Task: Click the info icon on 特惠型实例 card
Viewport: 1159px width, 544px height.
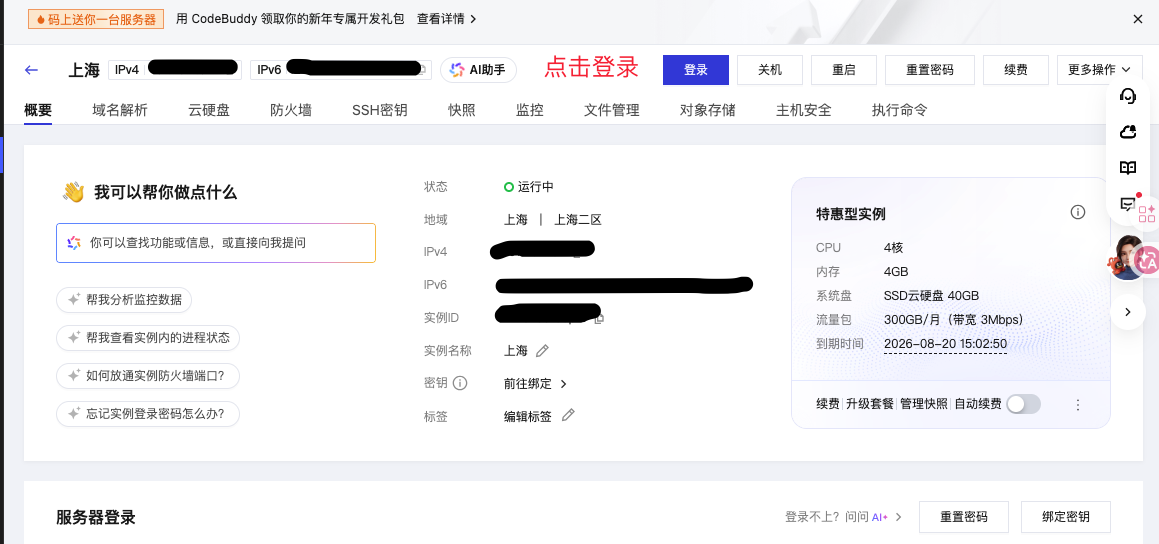Action: click(1077, 212)
